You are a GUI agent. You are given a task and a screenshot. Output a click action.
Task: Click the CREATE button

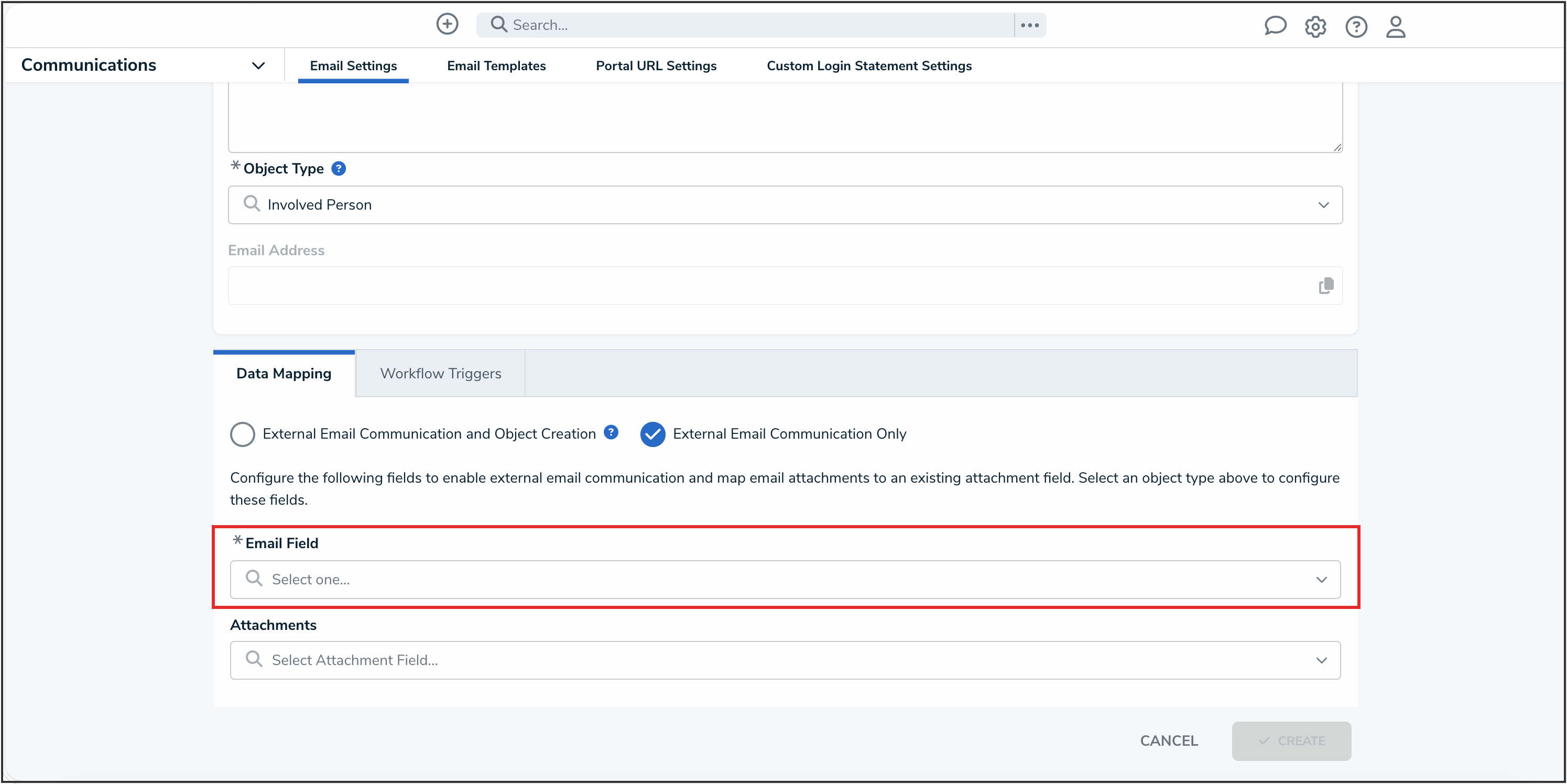pyautogui.click(x=1291, y=740)
